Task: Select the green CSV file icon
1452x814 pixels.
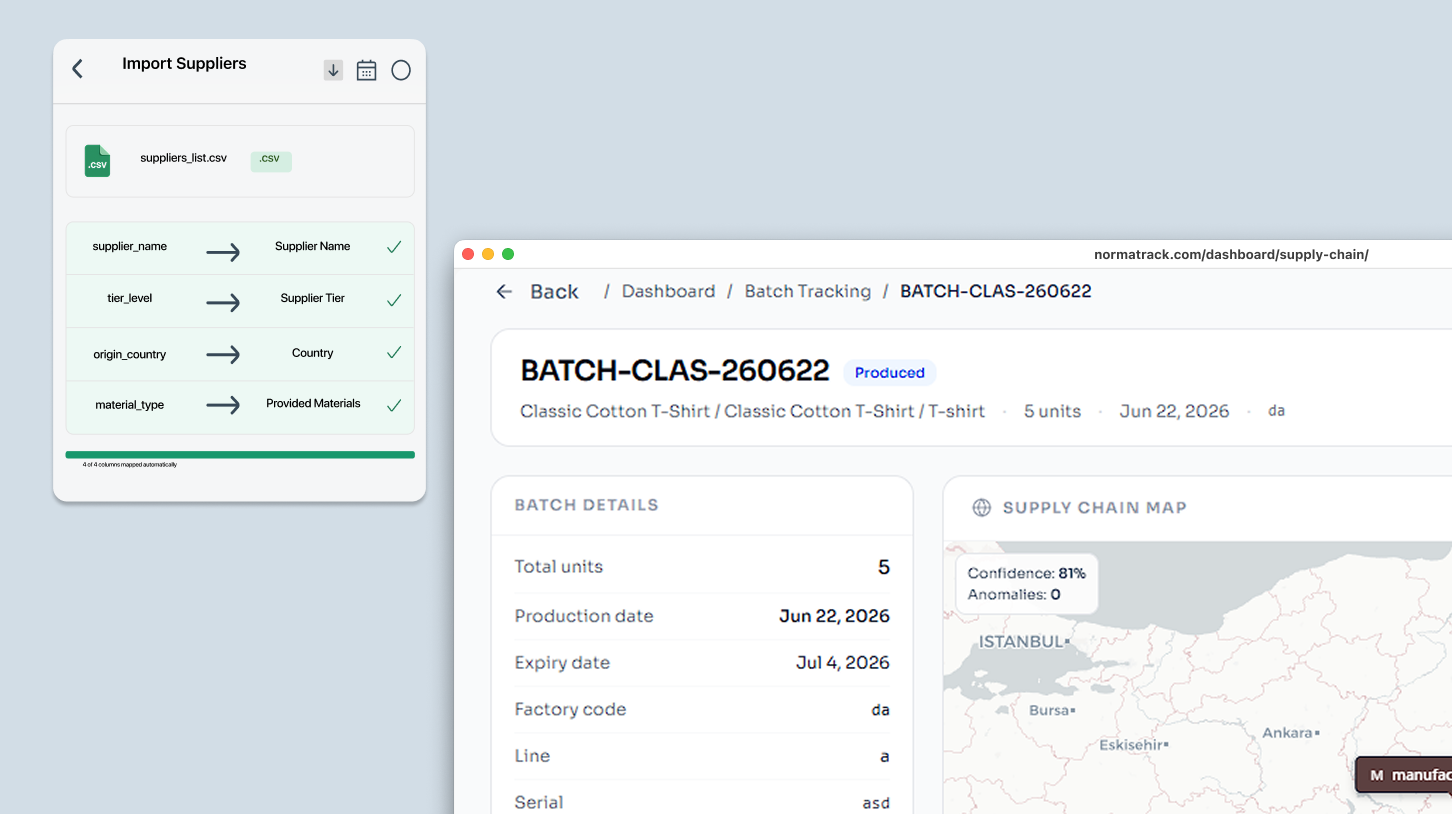Action: click(x=97, y=161)
